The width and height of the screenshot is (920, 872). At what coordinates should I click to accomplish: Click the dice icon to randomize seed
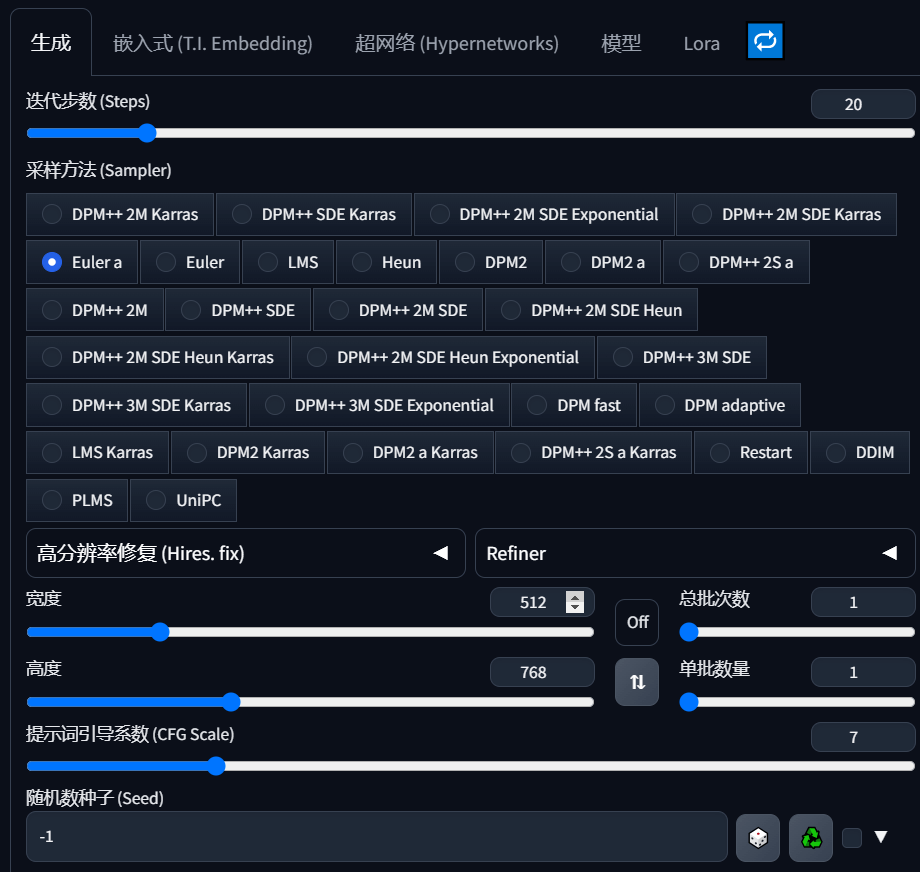pyautogui.click(x=758, y=838)
